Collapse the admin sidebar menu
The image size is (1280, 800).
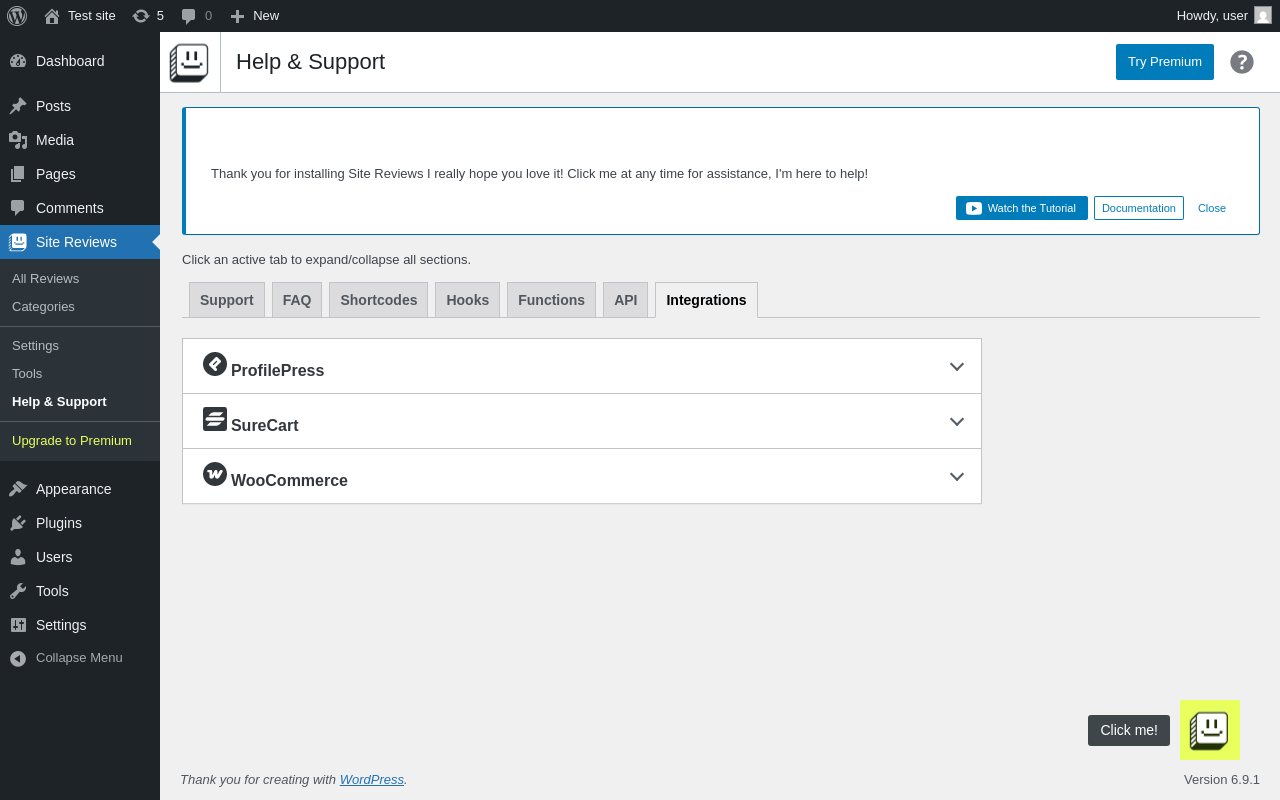click(78, 658)
